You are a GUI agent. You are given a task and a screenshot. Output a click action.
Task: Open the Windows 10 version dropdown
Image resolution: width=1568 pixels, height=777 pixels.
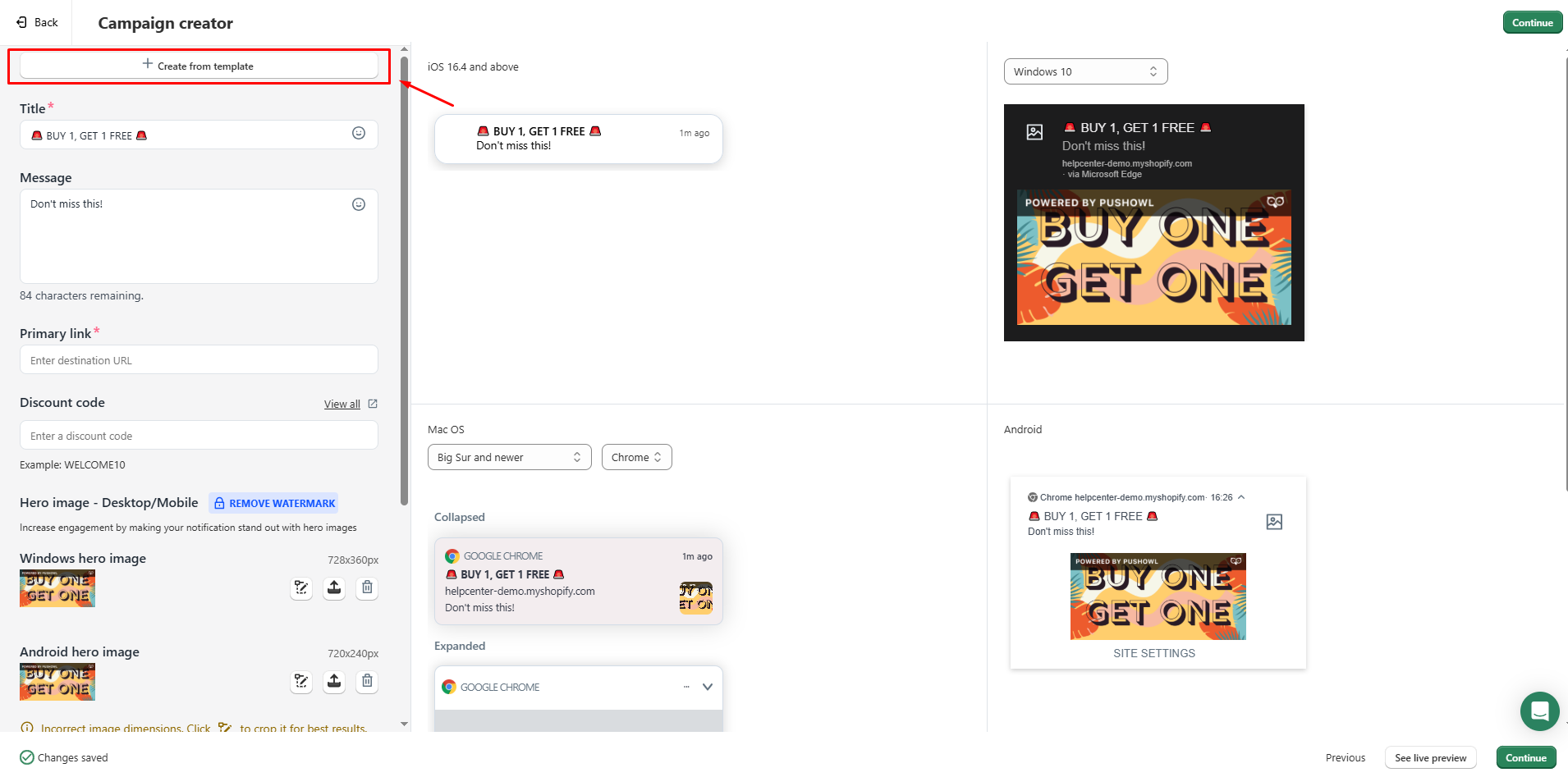(x=1085, y=71)
